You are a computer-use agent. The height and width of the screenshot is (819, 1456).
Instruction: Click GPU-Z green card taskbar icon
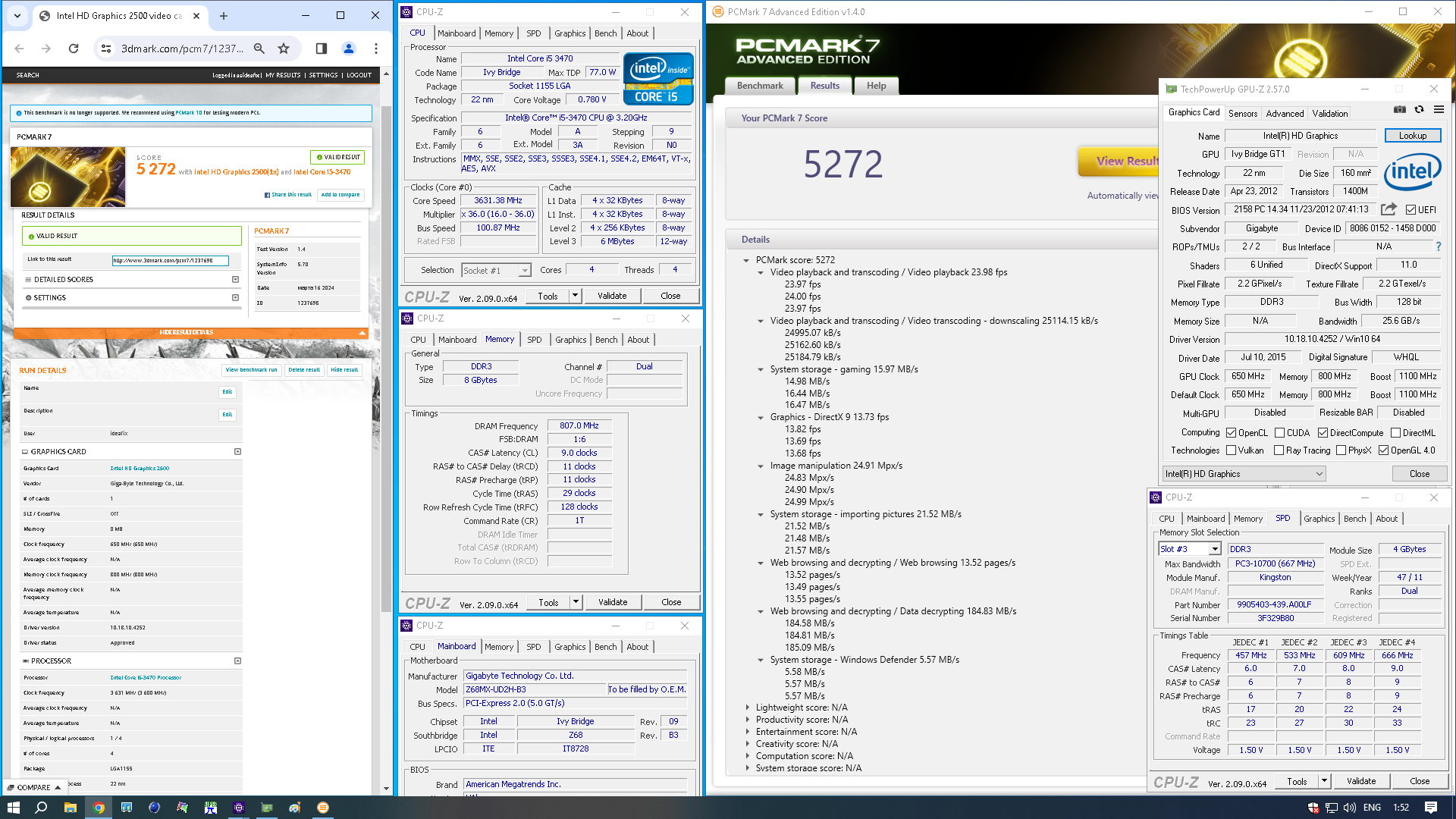click(267, 808)
